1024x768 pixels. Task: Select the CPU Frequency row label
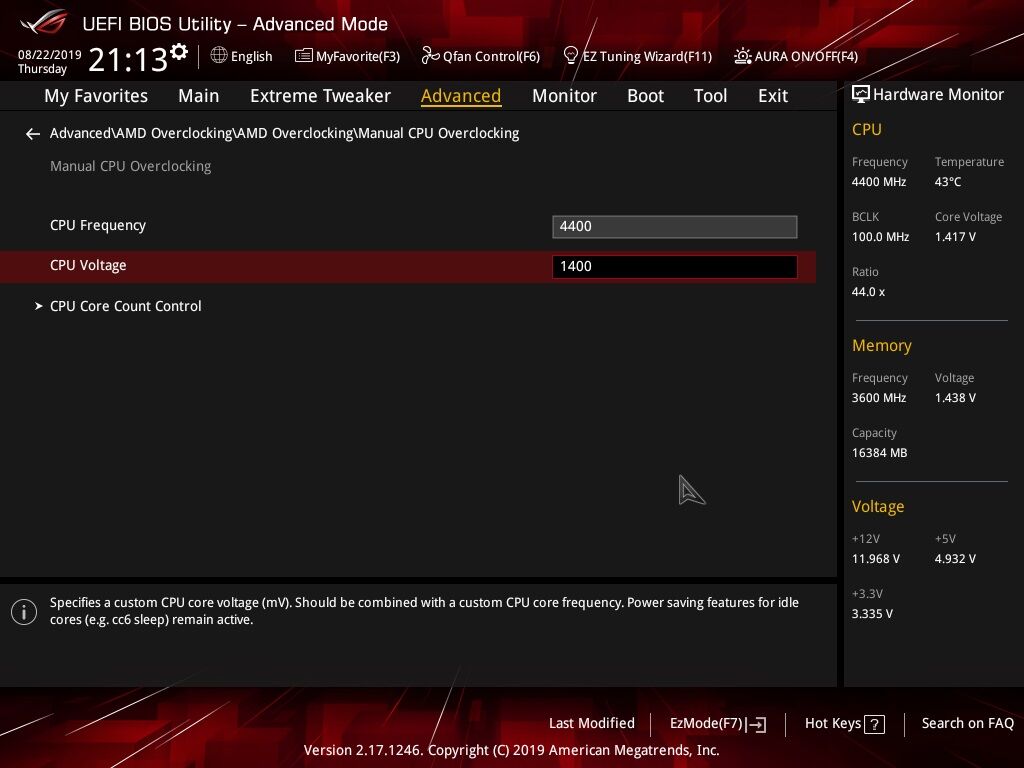(x=98, y=225)
